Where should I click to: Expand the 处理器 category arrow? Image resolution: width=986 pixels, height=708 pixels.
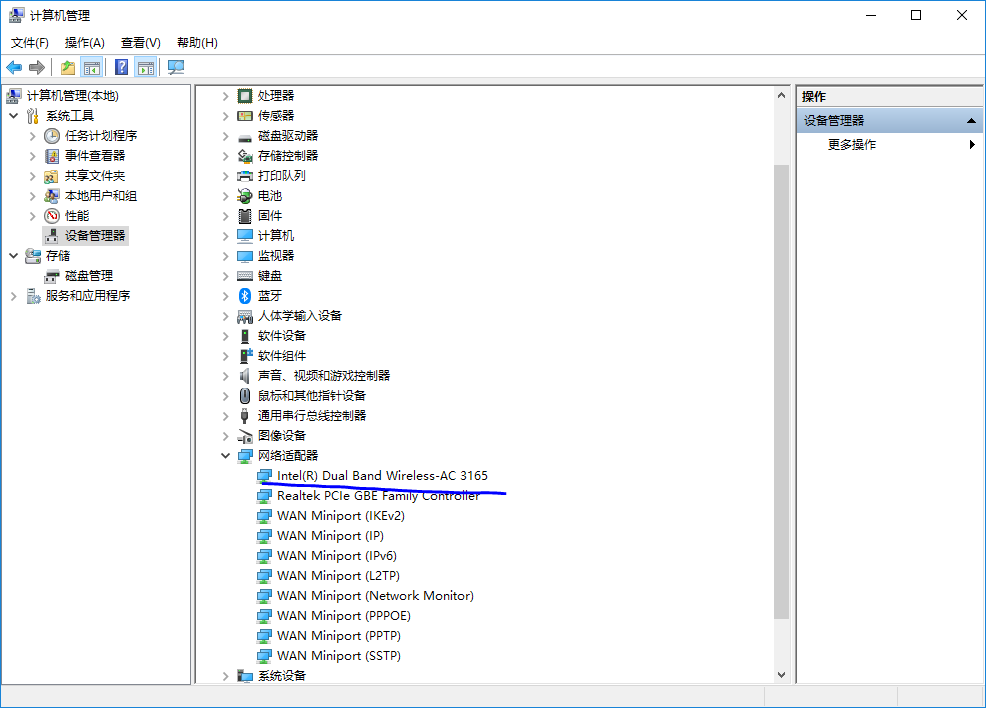tap(225, 96)
